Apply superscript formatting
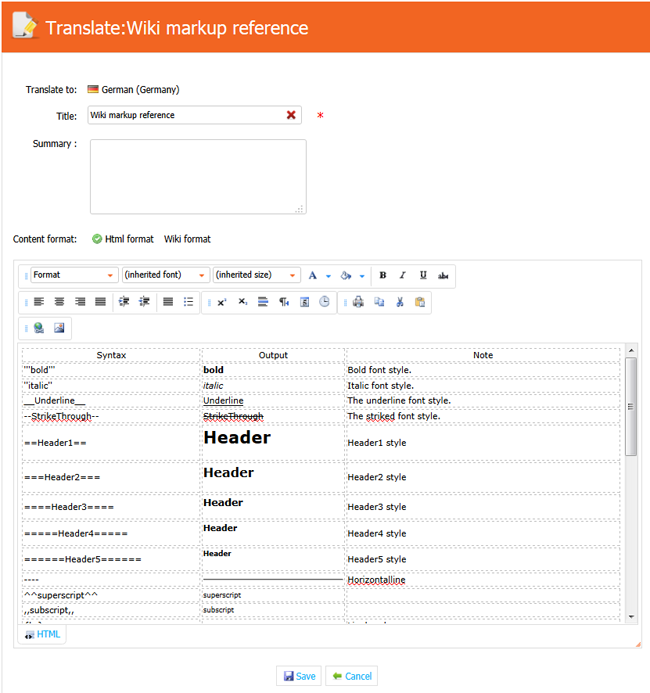 pyautogui.click(x=222, y=302)
